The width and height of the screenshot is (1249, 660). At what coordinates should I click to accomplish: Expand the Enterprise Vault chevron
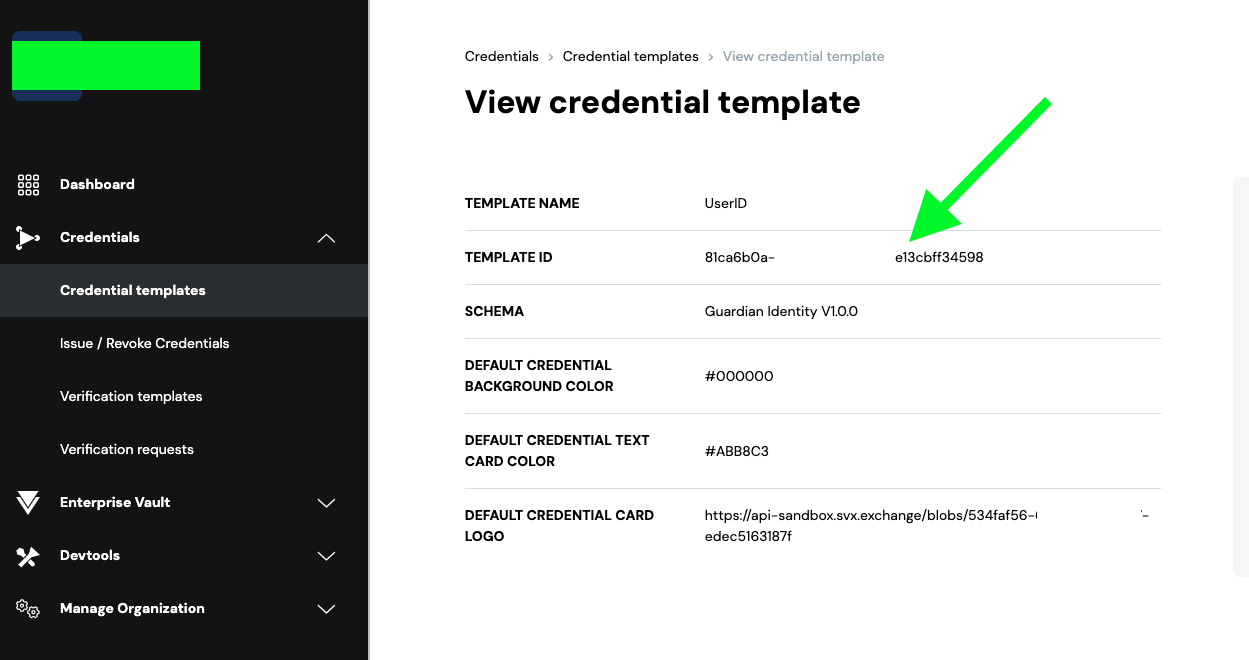click(326, 503)
